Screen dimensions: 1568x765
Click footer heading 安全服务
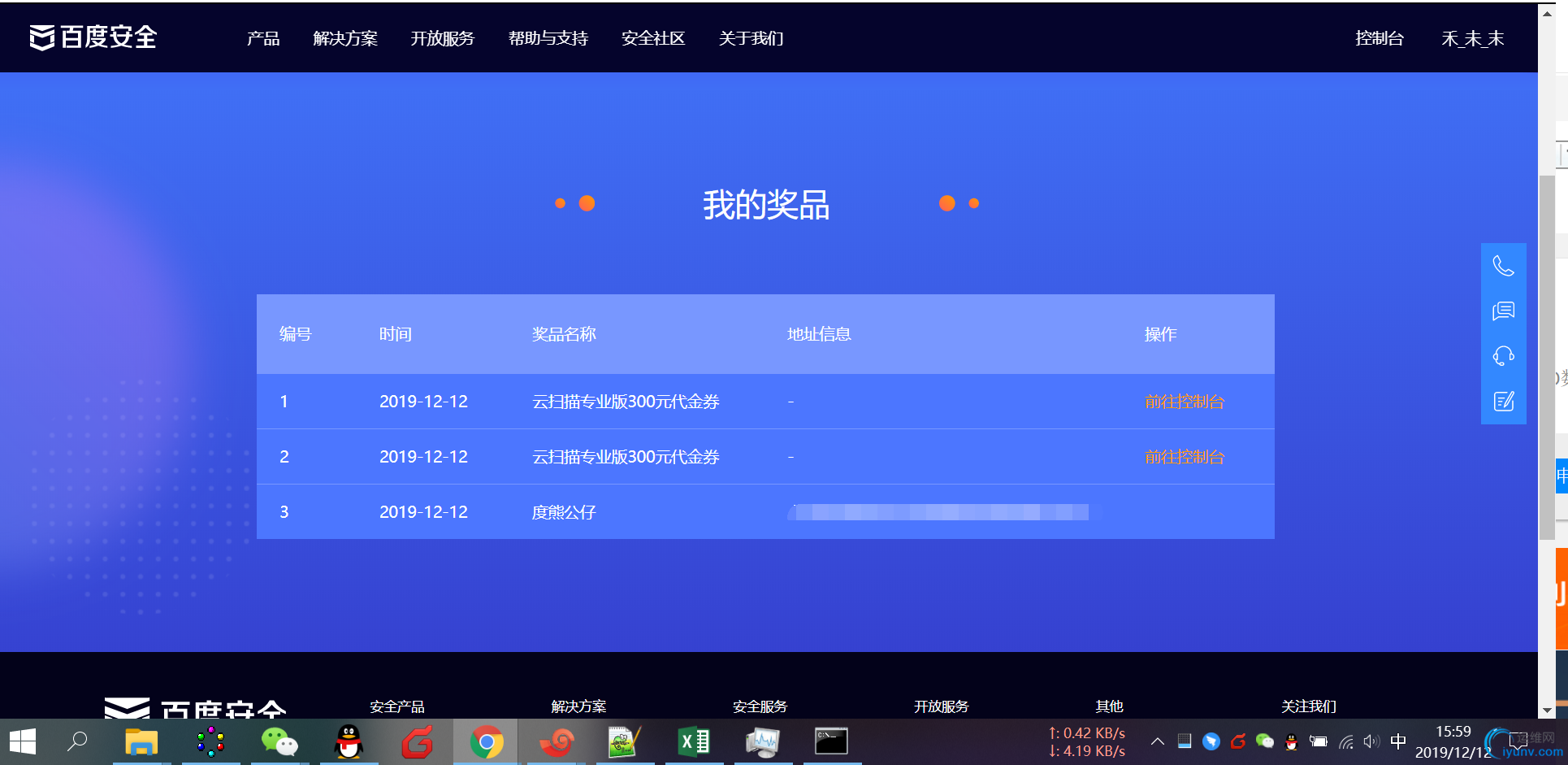coord(760,706)
